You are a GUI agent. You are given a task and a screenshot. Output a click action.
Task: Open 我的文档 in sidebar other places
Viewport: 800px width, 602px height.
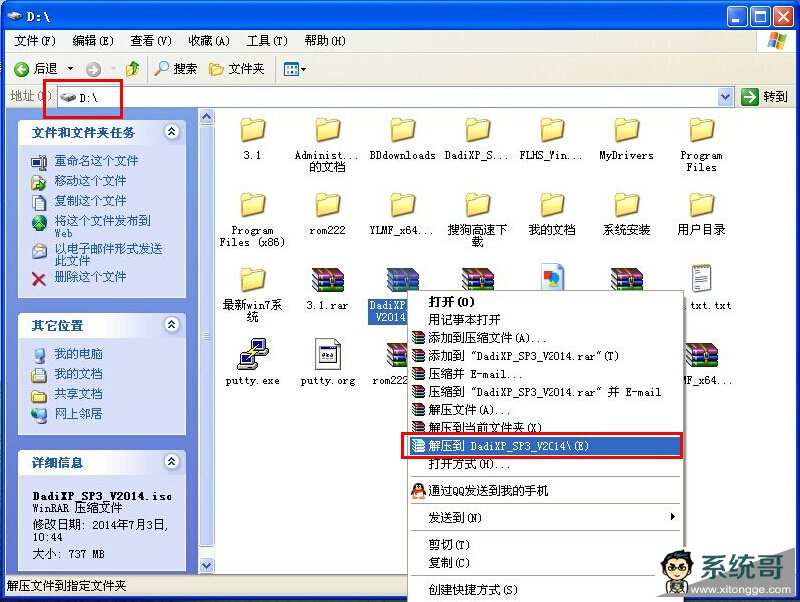[x=78, y=374]
